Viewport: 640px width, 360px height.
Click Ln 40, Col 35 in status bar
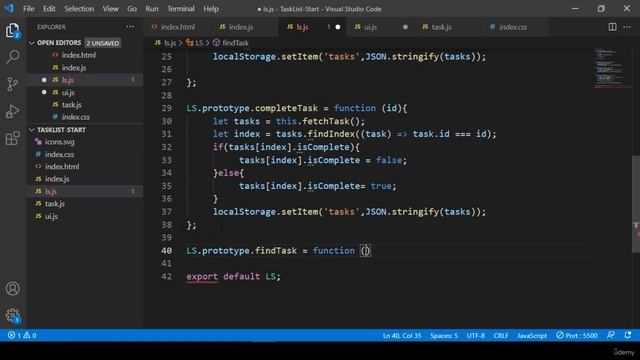tap(402, 336)
